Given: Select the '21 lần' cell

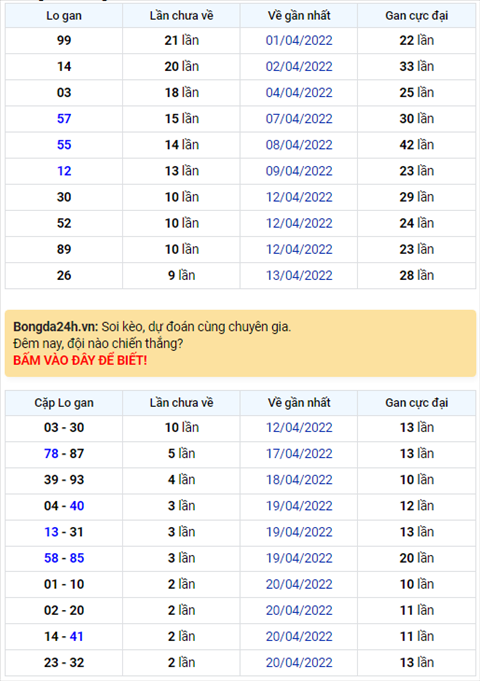Looking at the screenshot, I should pos(182,40).
